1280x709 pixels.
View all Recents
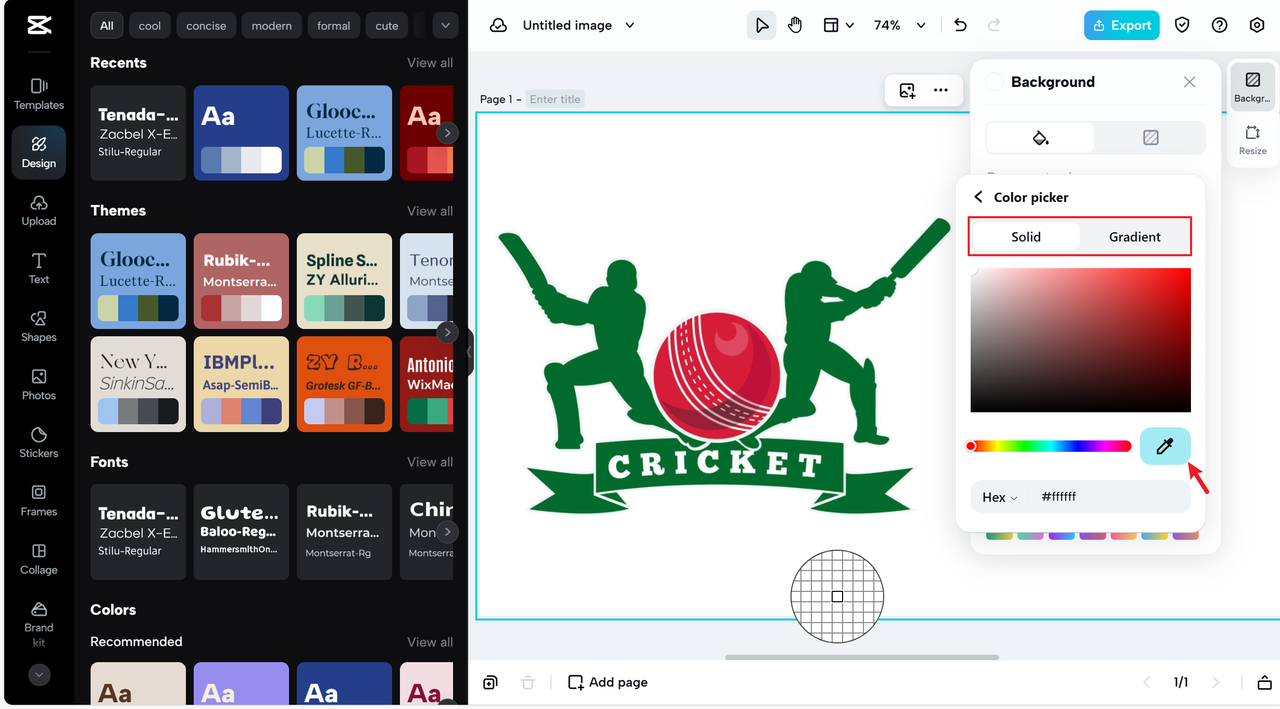click(x=430, y=62)
